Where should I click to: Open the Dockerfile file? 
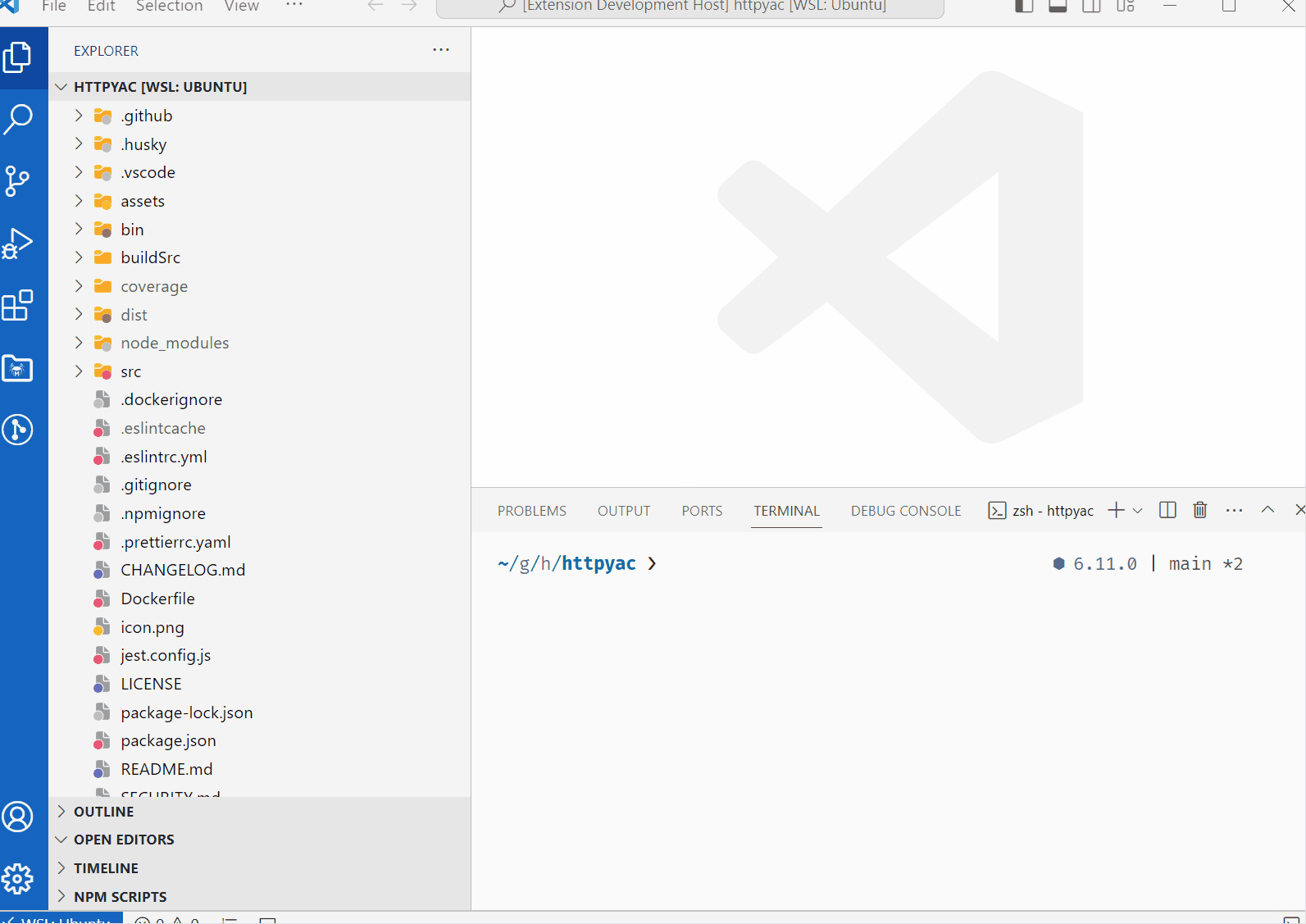pyautogui.click(x=260, y=599)
